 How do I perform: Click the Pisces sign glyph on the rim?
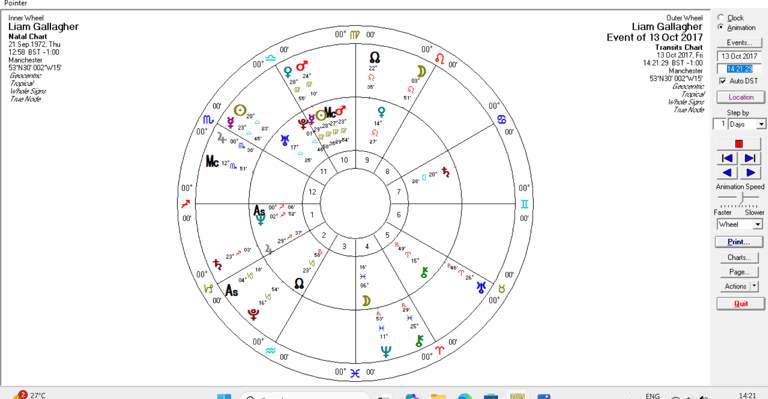[x=355, y=373]
